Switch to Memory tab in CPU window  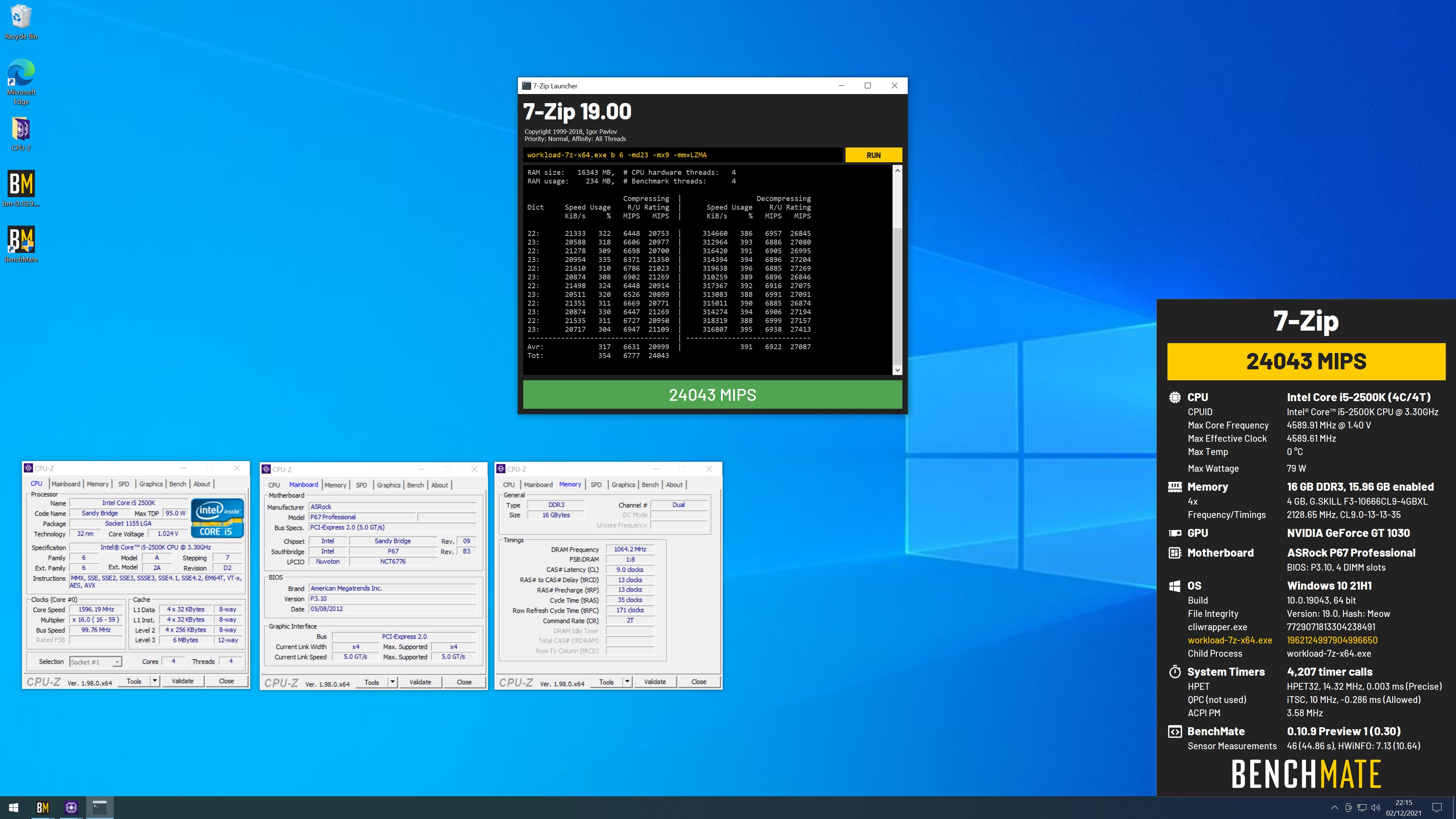click(97, 484)
